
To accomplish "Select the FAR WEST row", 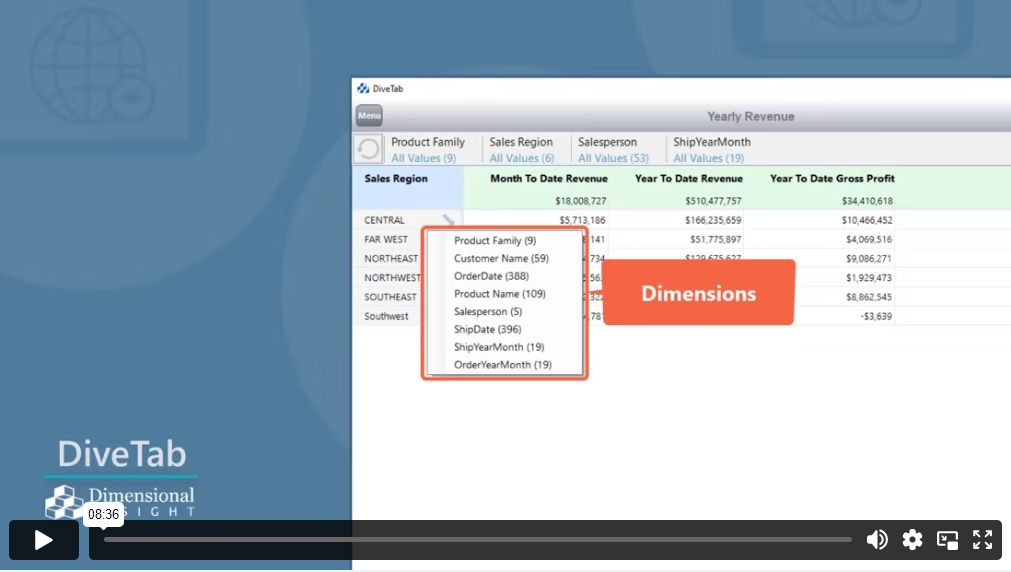I will point(386,239).
